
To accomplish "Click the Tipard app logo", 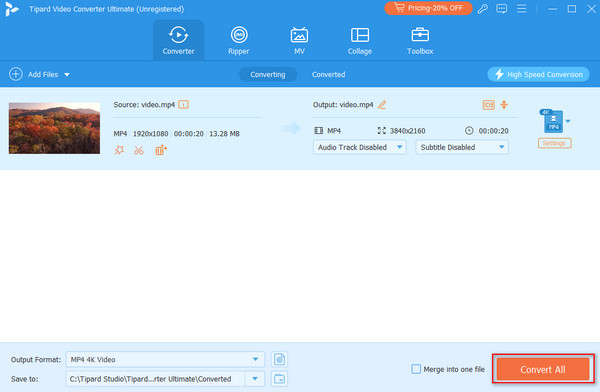I will click(x=12, y=9).
